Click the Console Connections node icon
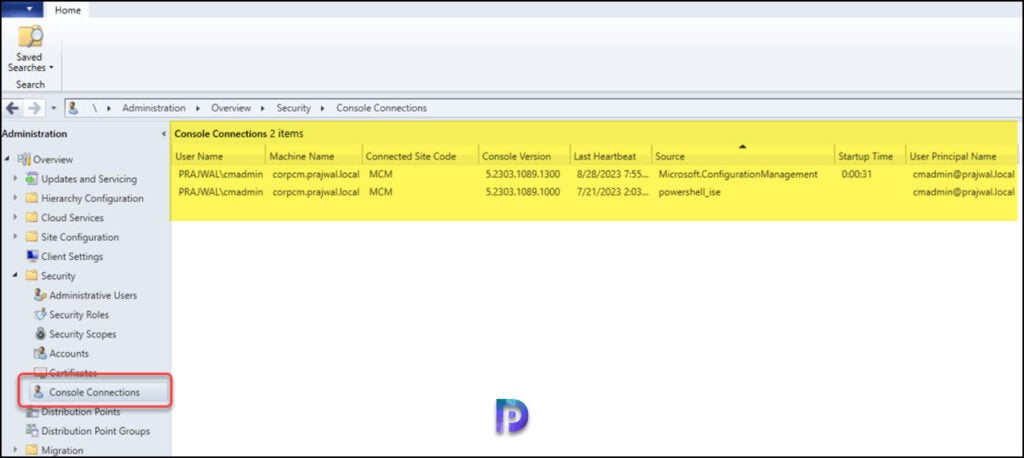 pyautogui.click(x=39, y=392)
